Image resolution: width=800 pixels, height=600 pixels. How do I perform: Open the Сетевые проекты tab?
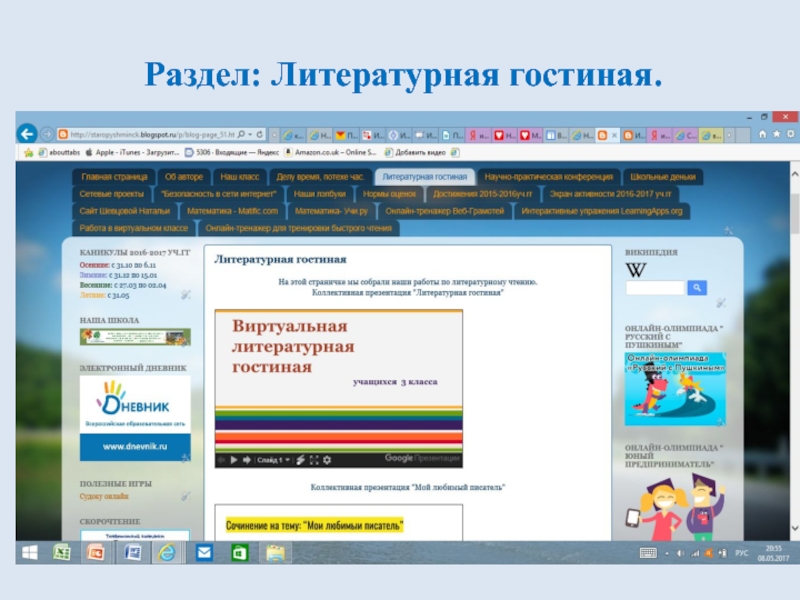click(112, 194)
